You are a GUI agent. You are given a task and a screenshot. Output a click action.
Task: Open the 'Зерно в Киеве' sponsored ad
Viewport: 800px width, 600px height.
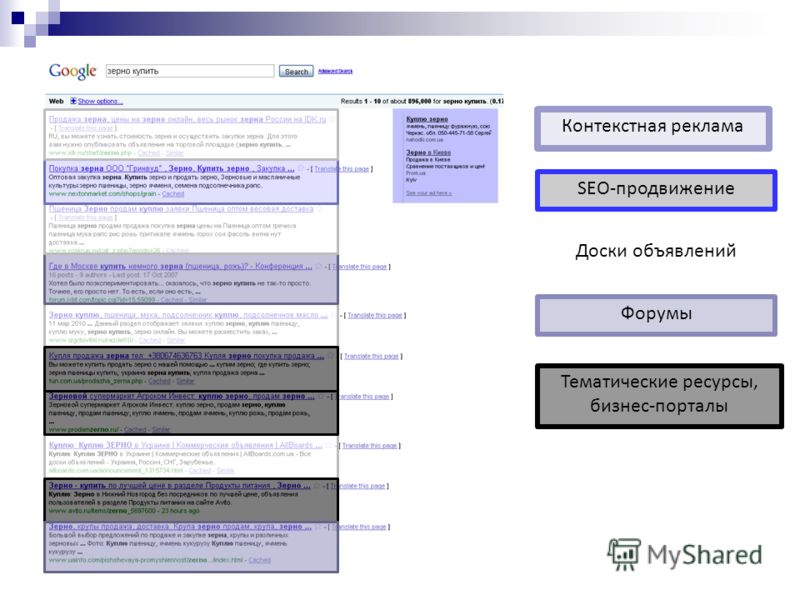click(429, 153)
